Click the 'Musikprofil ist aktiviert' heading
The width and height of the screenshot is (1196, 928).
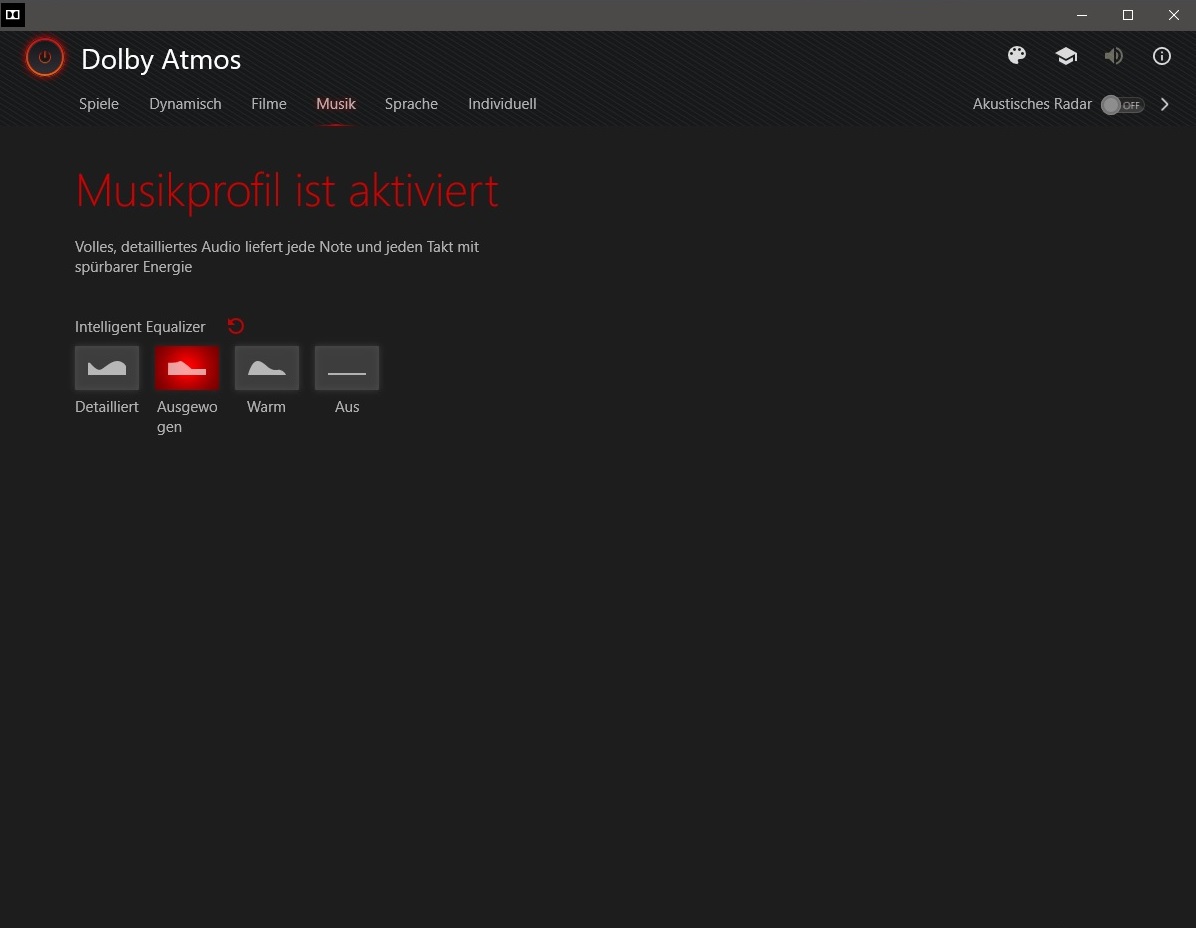[x=287, y=191]
